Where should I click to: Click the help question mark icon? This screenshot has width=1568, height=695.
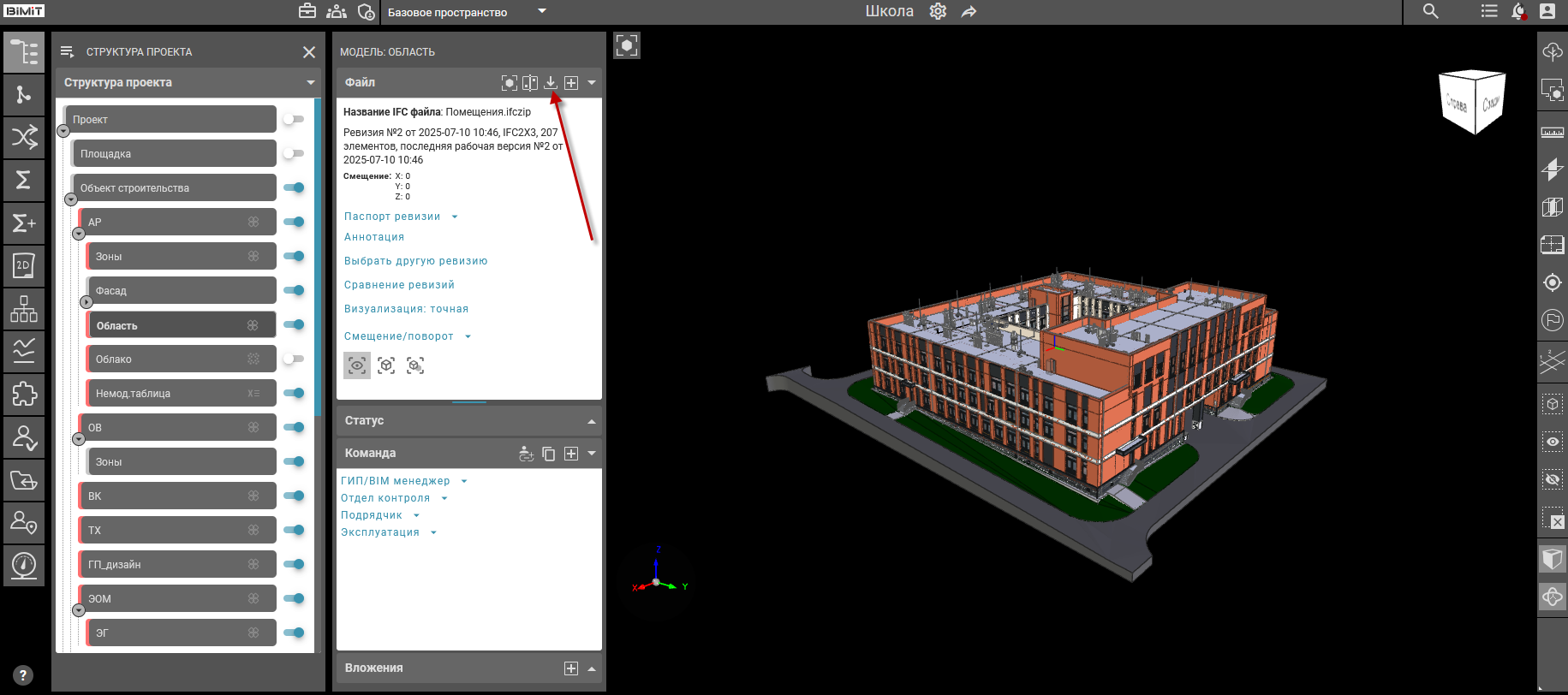click(x=24, y=674)
